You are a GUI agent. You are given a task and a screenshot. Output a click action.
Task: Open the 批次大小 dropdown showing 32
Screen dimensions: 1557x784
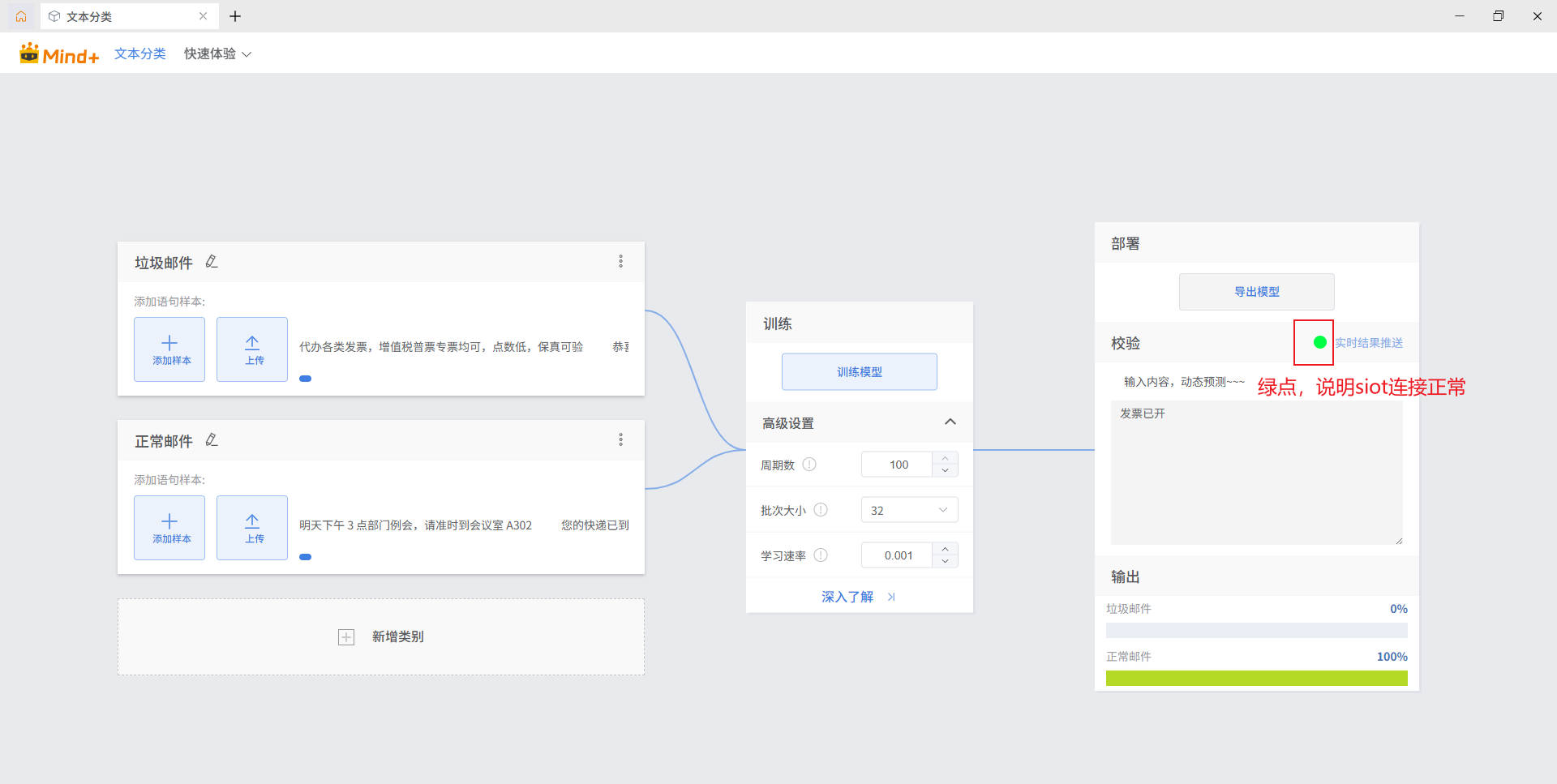click(909, 510)
